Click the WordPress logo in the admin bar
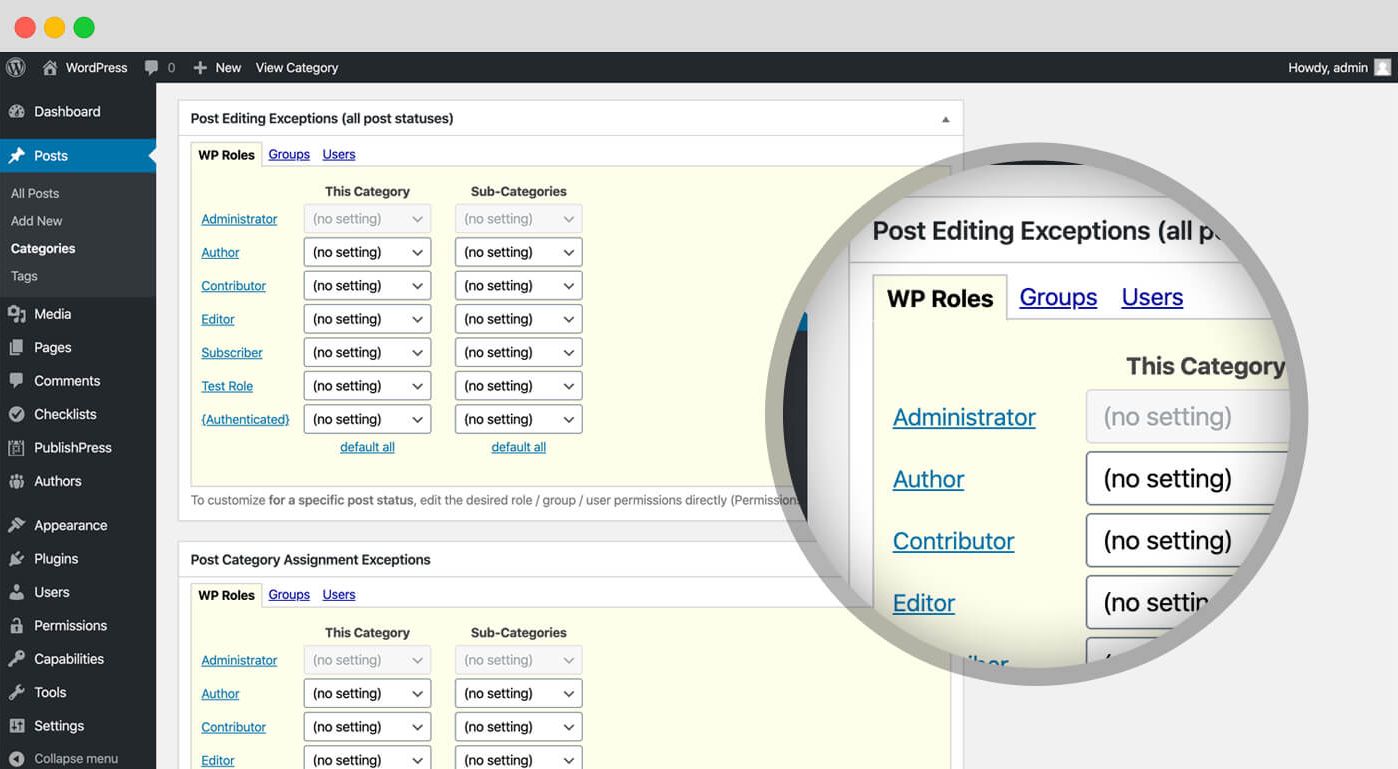The image size is (1398, 769). pos(16,67)
